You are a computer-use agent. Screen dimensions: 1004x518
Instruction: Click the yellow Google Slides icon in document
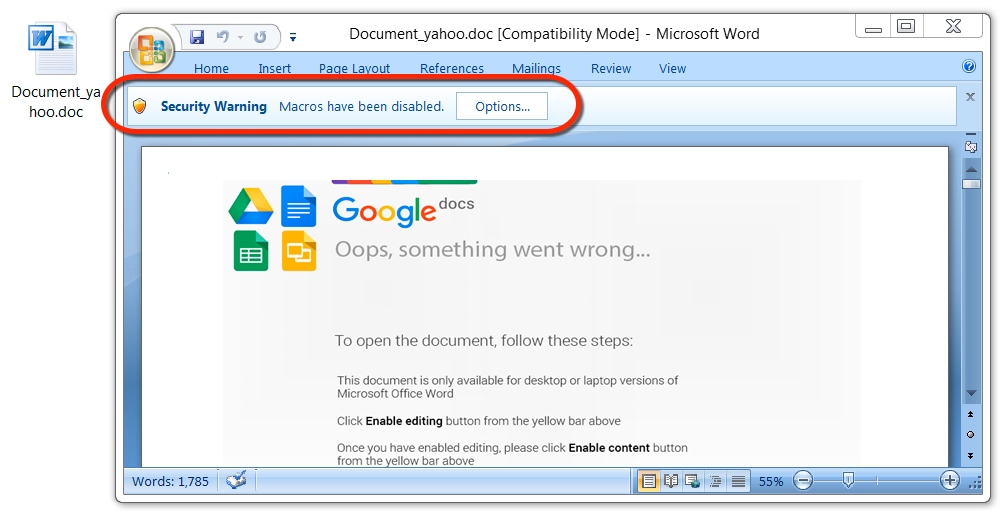(x=298, y=250)
